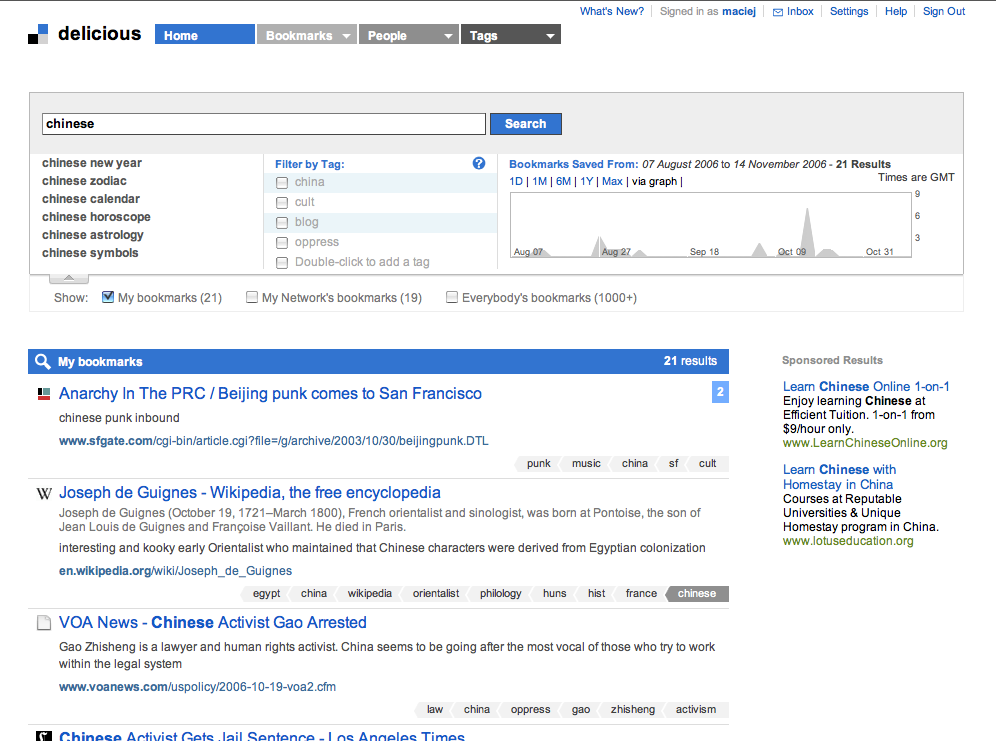Viewport: 996px width, 741px height.
Task: Click the page icon beside VOA News
Action: coord(44,623)
